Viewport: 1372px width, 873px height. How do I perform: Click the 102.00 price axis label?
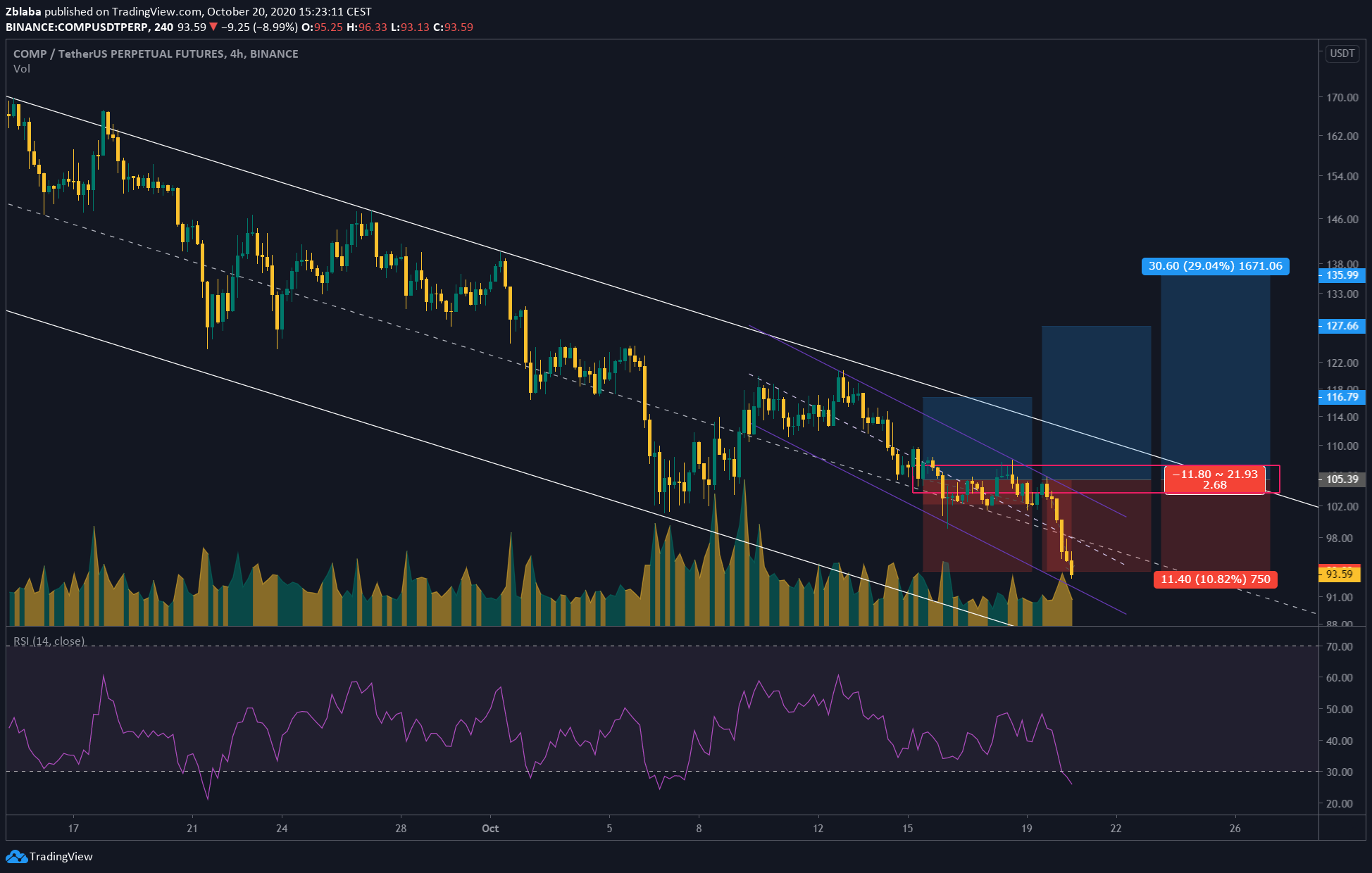pos(1342,507)
